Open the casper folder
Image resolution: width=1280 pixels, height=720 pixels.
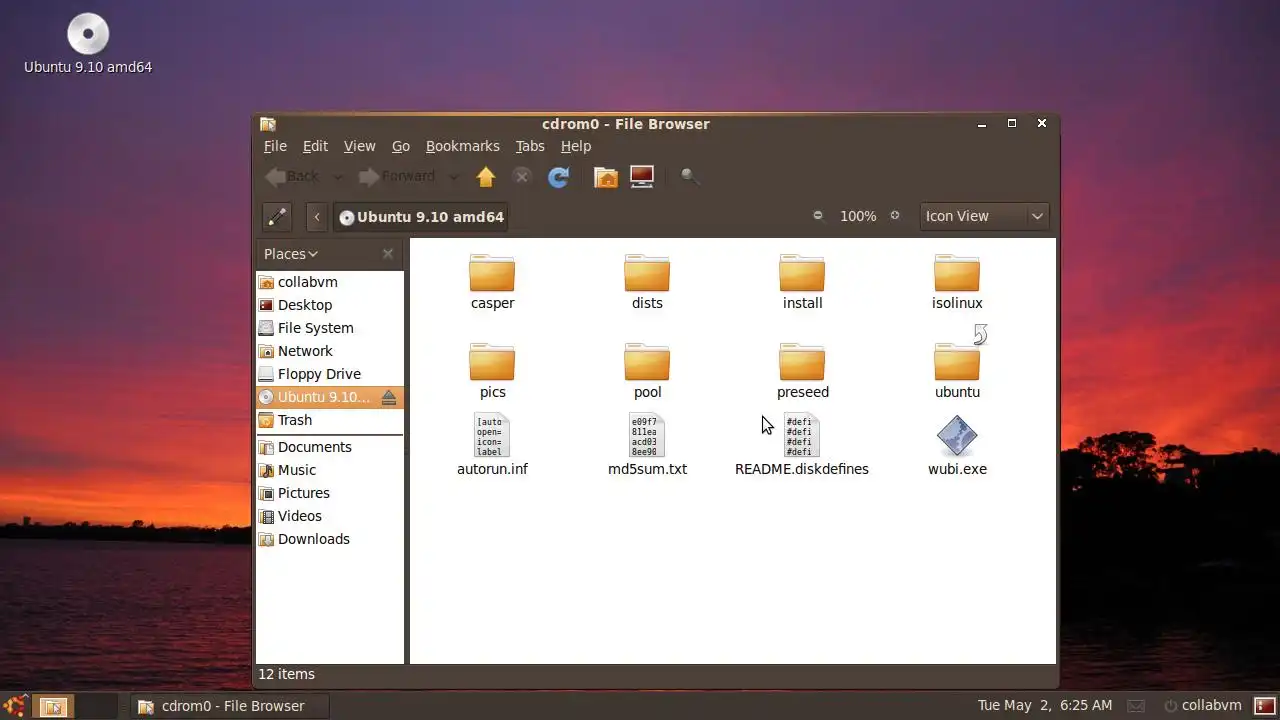[492, 282]
